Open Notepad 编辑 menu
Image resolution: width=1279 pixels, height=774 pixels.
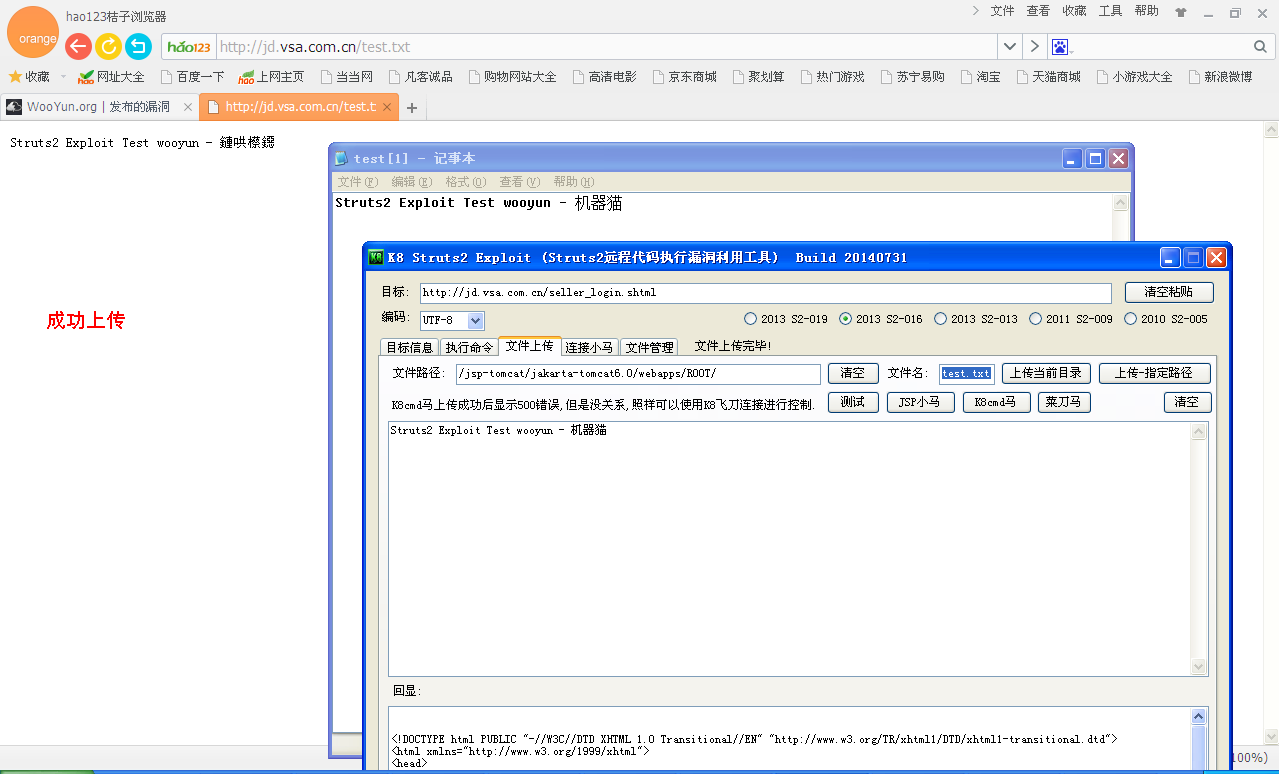[x=411, y=182]
